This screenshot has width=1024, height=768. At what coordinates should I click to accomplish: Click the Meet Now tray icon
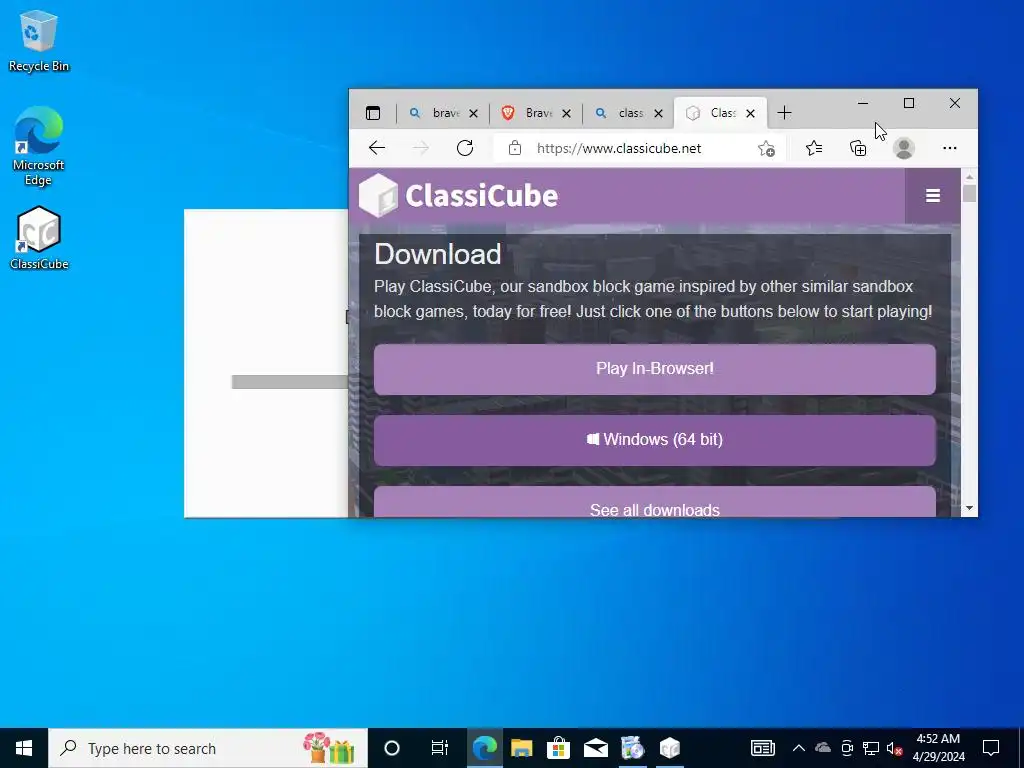(847, 748)
